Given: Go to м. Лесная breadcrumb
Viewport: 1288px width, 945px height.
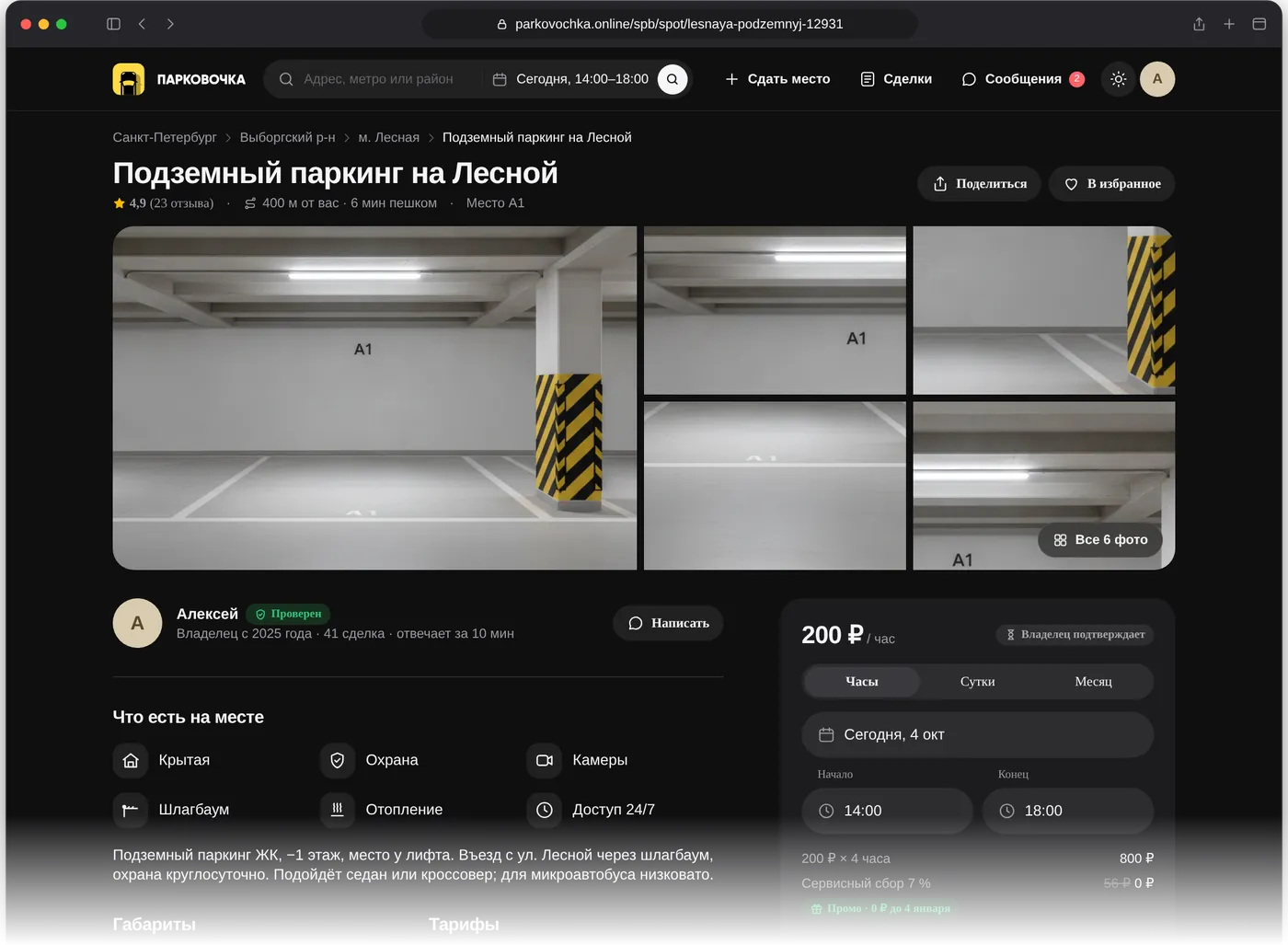Looking at the screenshot, I should 389,137.
